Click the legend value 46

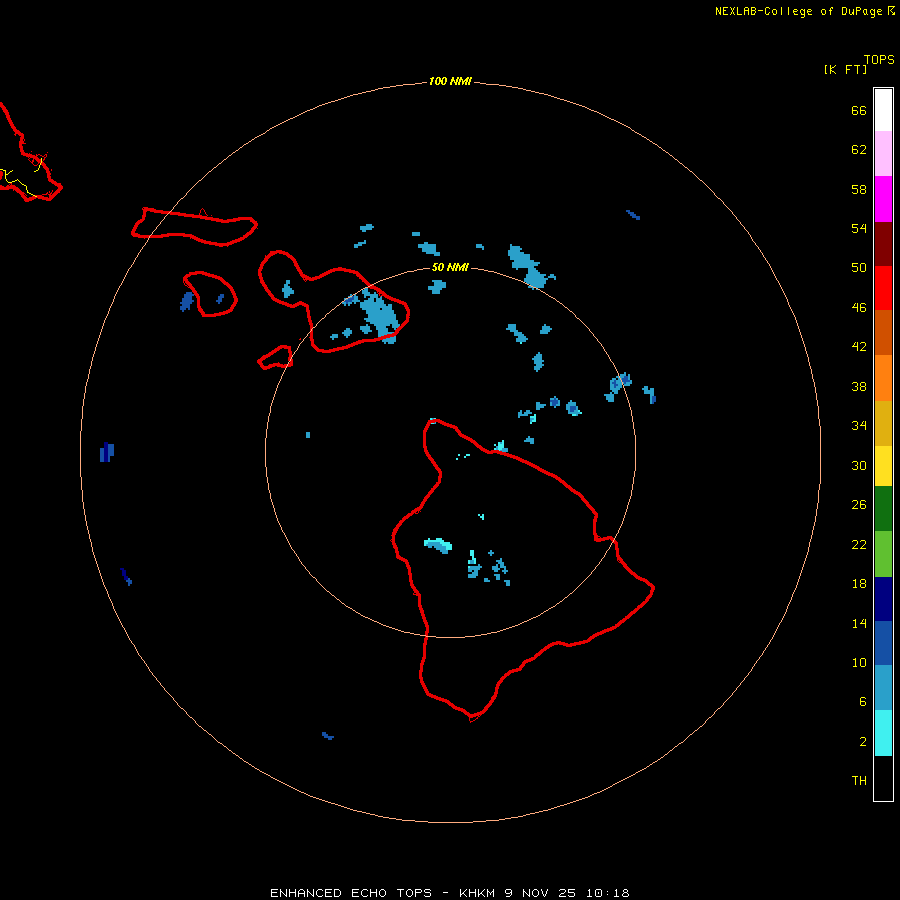tap(859, 308)
